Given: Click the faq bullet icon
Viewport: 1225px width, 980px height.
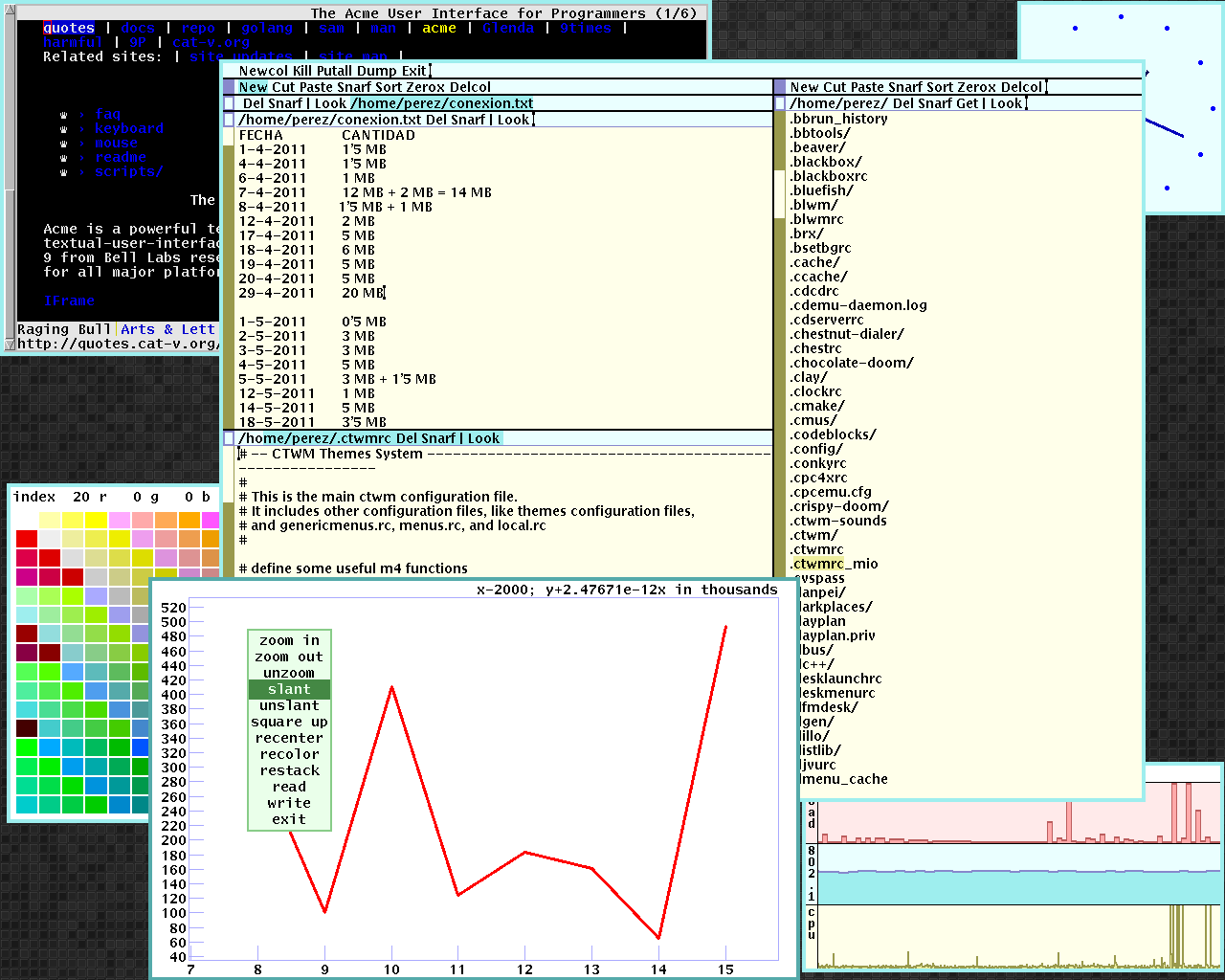Looking at the screenshot, I should [64, 115].
